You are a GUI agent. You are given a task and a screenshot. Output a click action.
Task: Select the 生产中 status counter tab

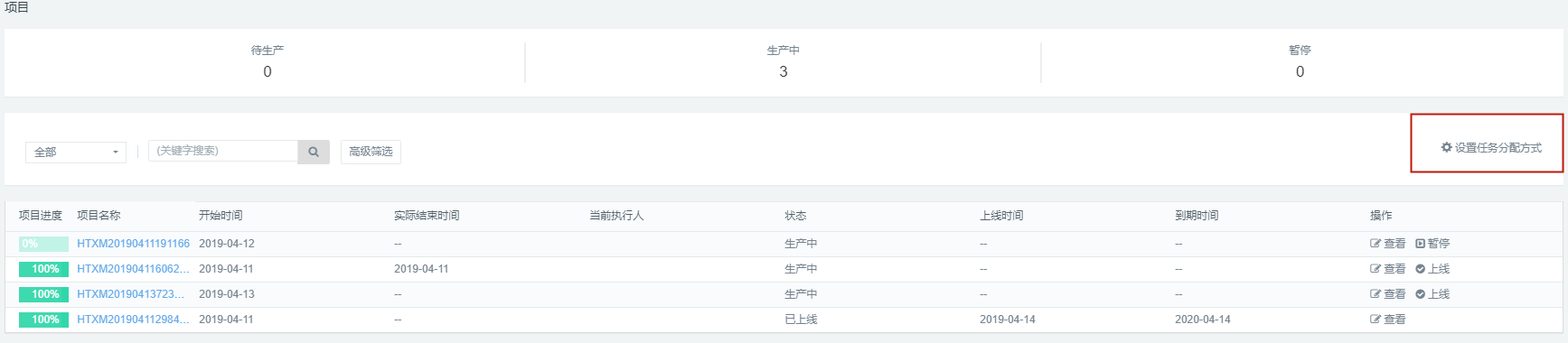[783, 61]
